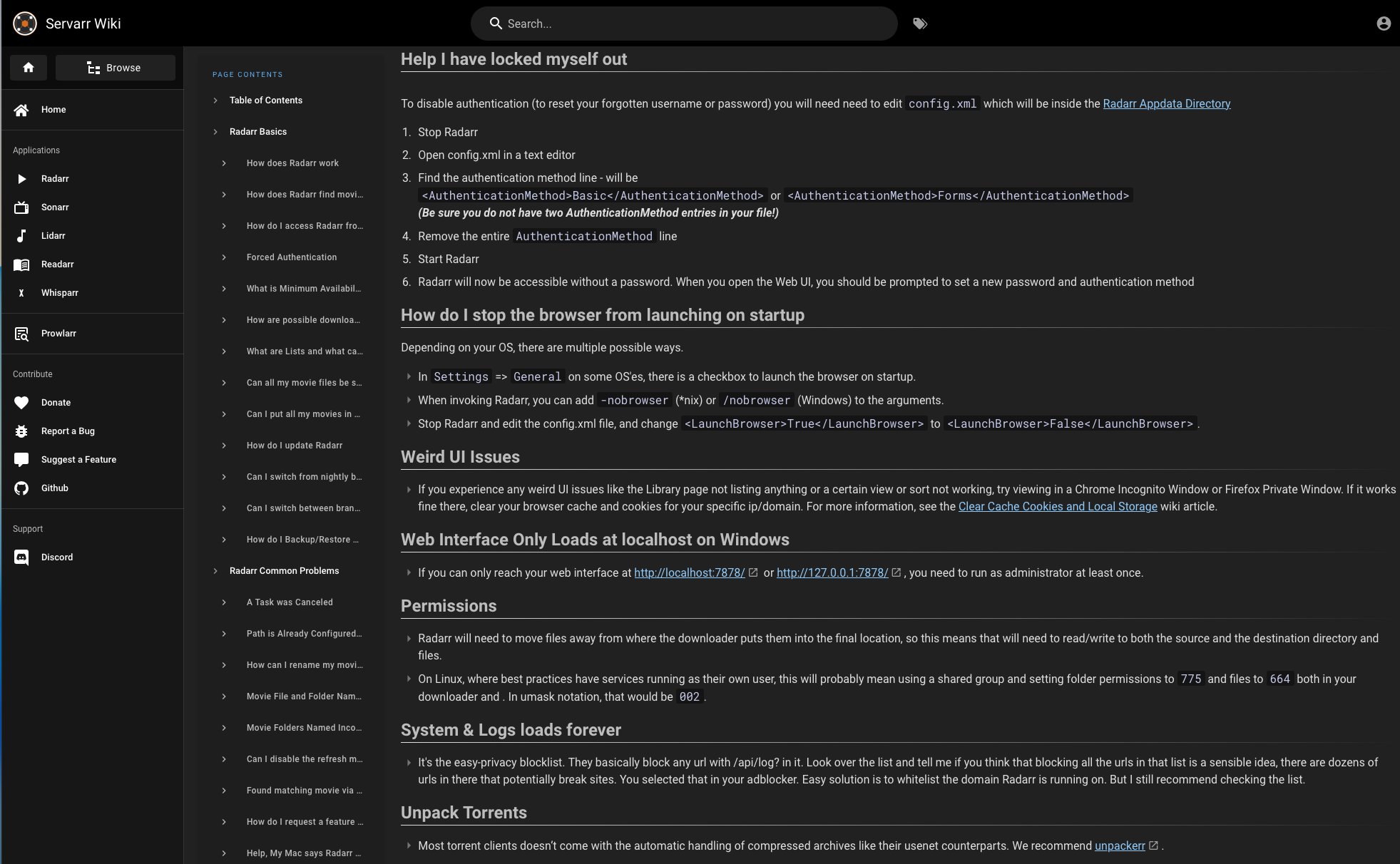Screen dimensions: 1400x864
Task: Click external link icon after unpackerr
Action: pos(1153,845)
